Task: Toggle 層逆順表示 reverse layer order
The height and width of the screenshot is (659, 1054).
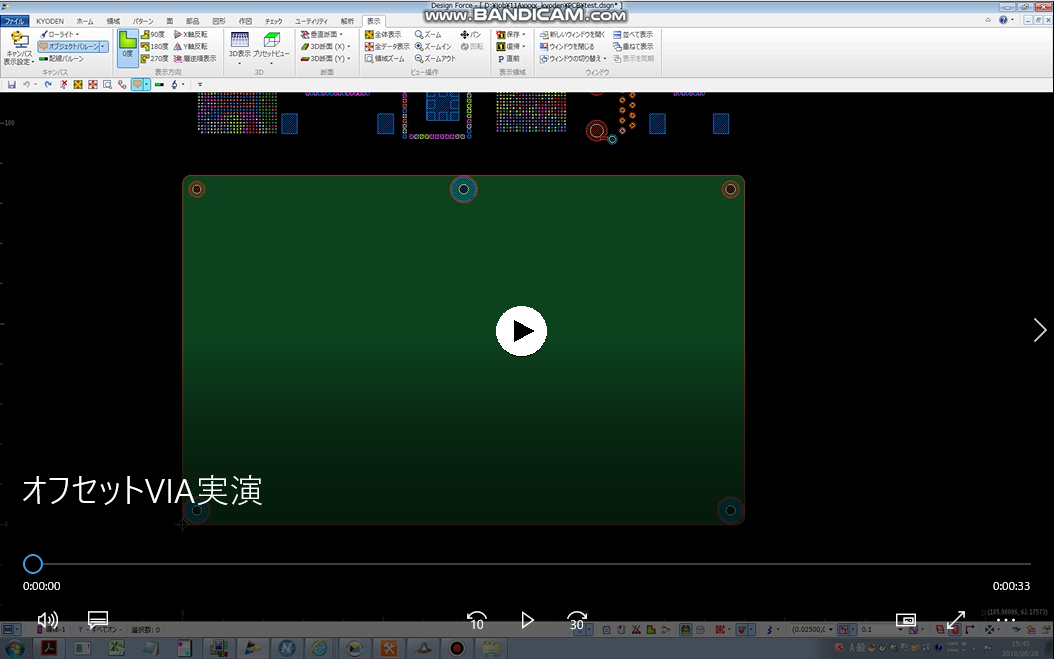Action: (x=195, y=59)
